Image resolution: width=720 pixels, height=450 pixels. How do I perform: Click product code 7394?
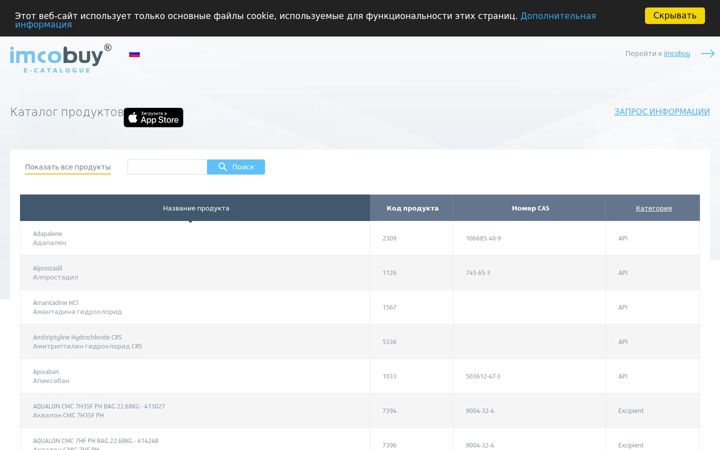pos(389,411)
